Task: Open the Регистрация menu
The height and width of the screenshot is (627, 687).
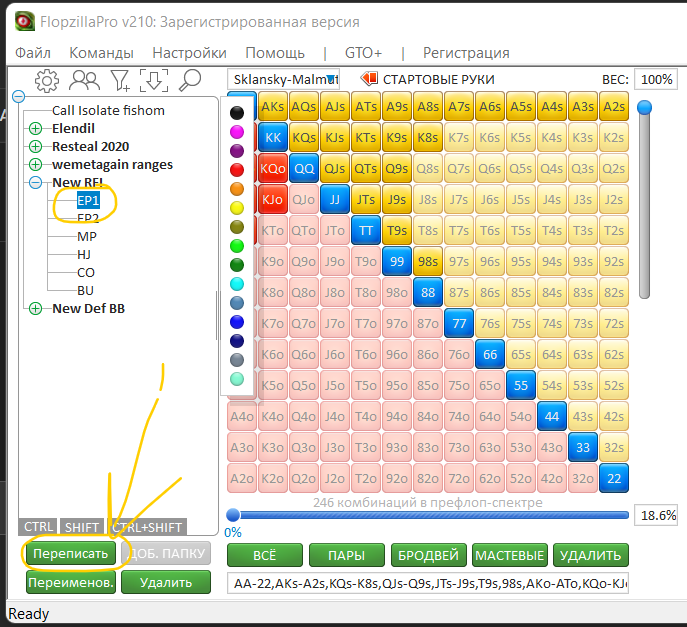Action: (x=466, y=53)
